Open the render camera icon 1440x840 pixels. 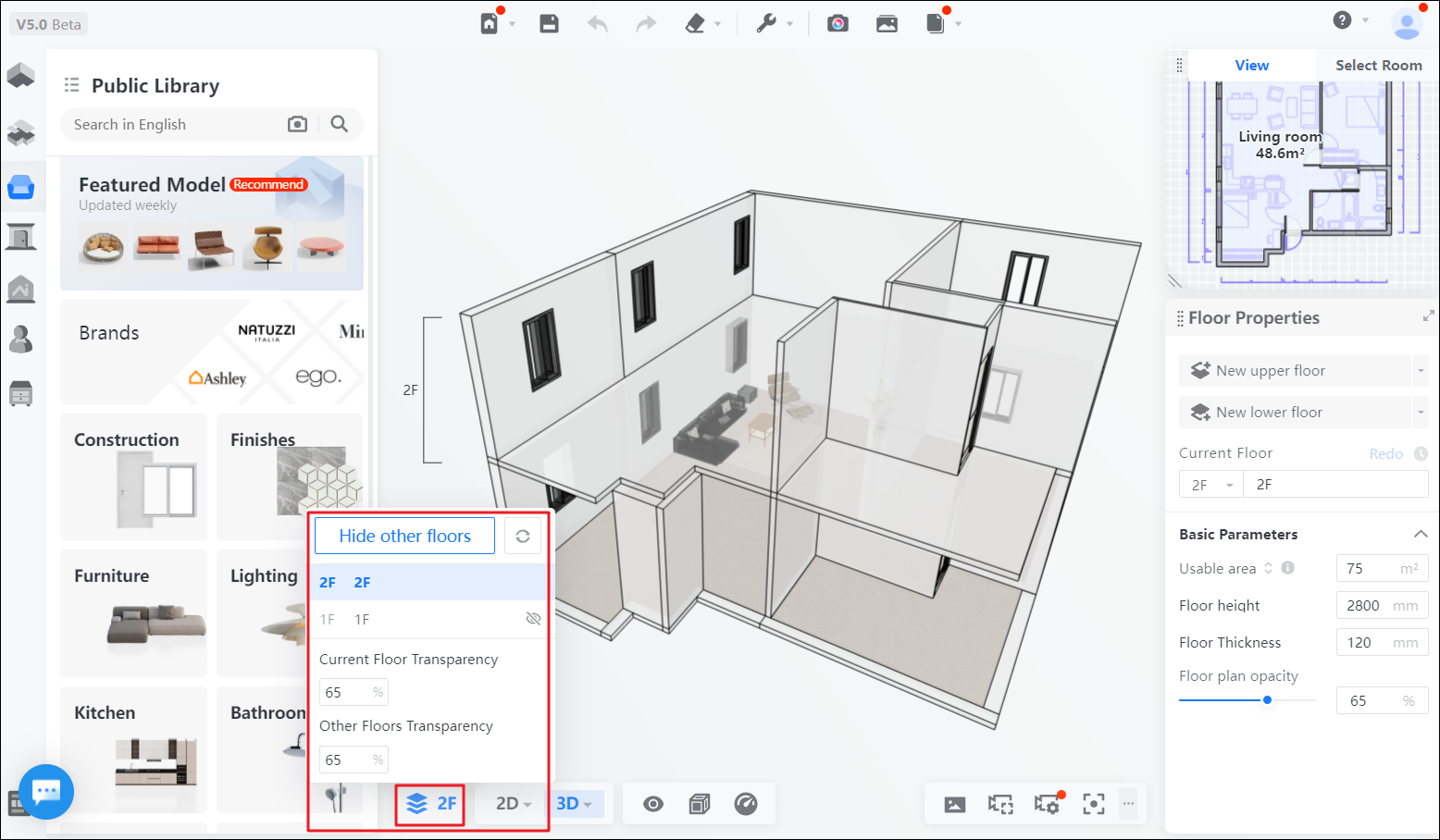[838, 24]
